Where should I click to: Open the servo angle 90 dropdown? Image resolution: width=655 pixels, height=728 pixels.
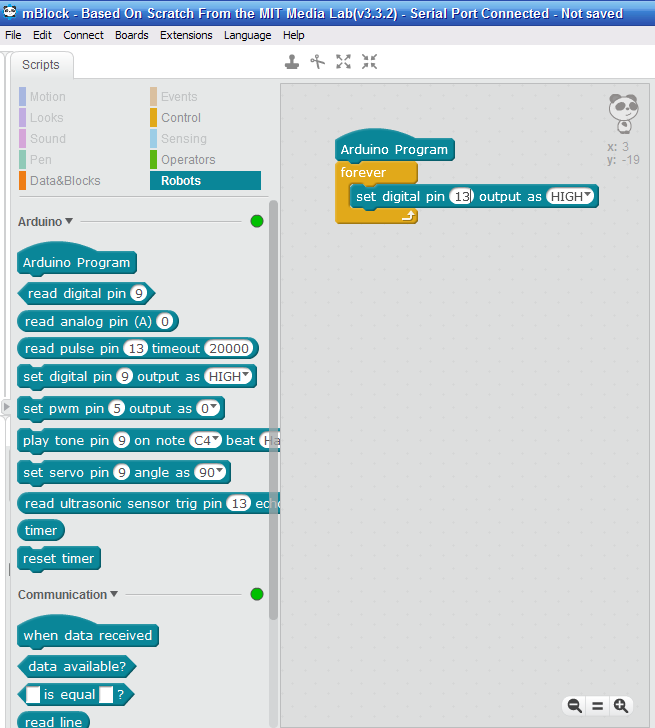[210, 472]
